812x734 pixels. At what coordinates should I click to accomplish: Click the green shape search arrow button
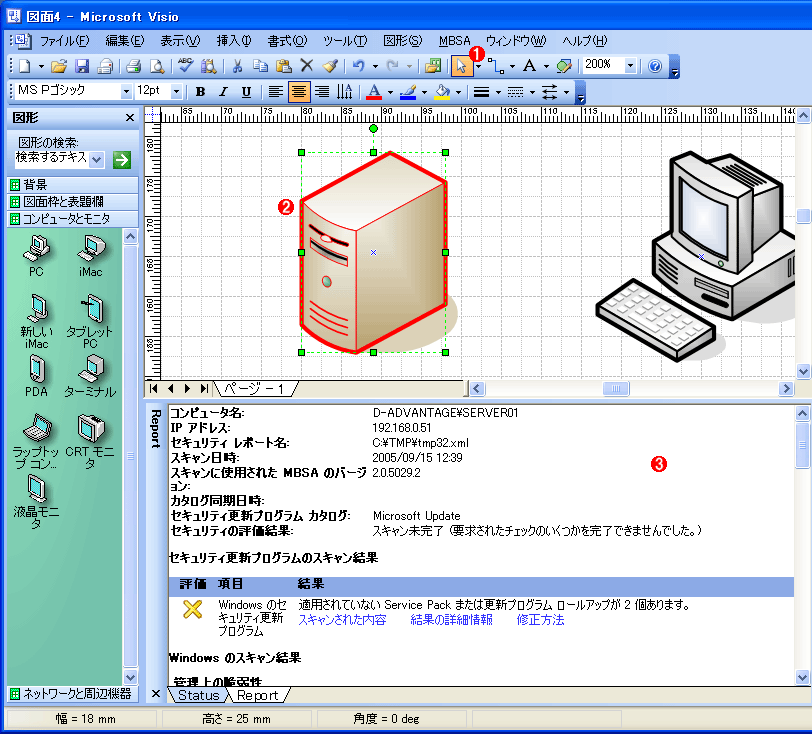pyautogui.click(x=122, y=160)
